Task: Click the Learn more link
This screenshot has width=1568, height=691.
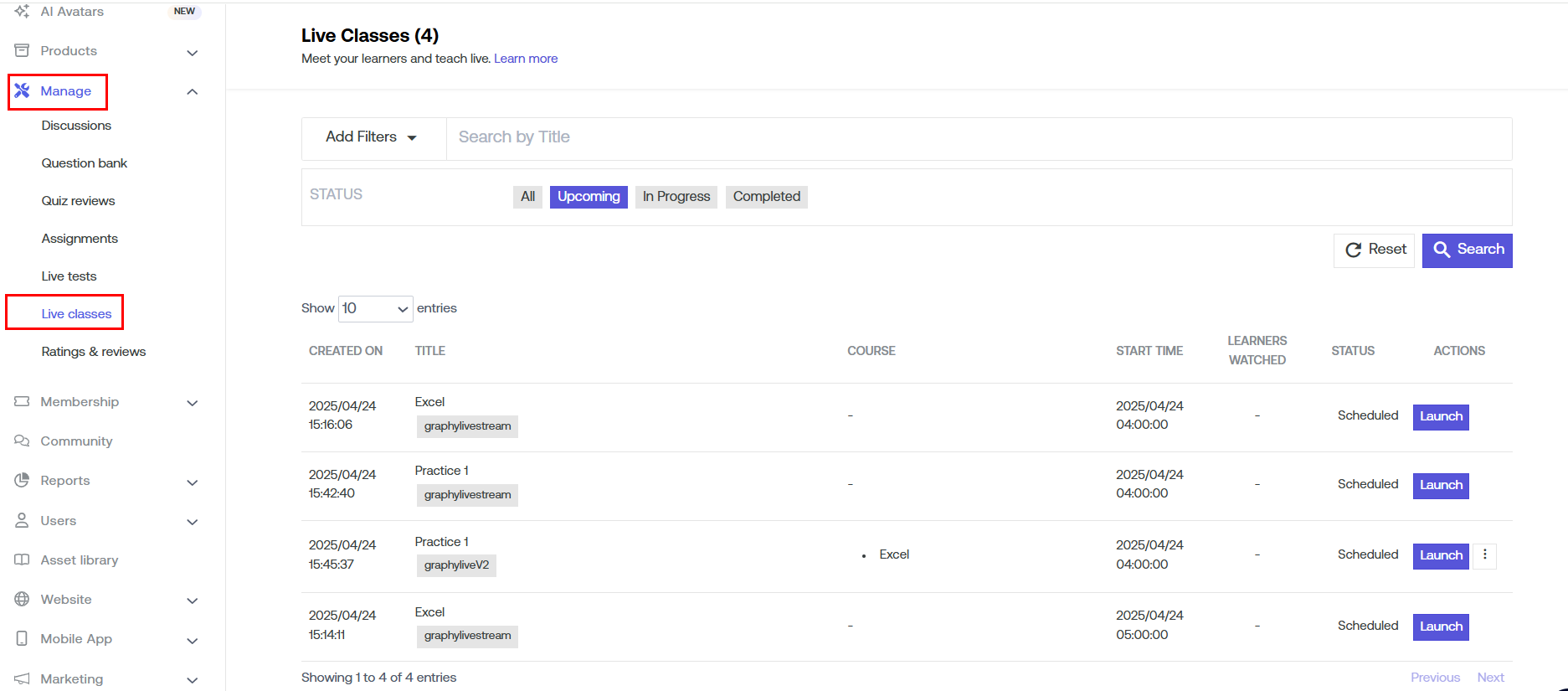Action: 526,59
